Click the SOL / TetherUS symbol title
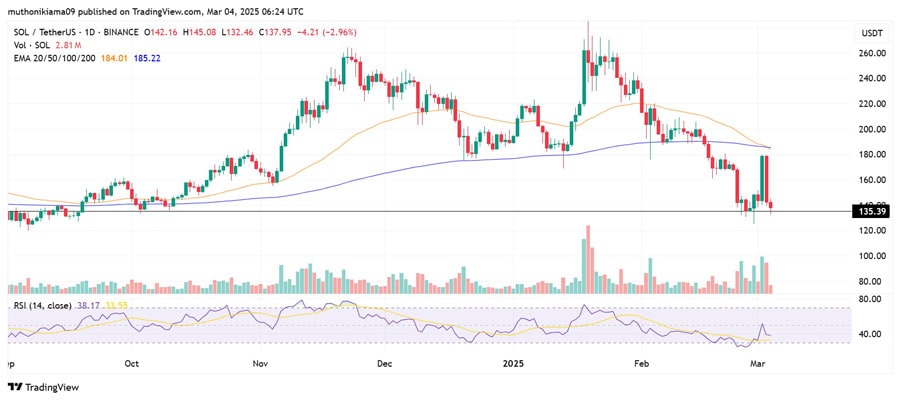 44,33
